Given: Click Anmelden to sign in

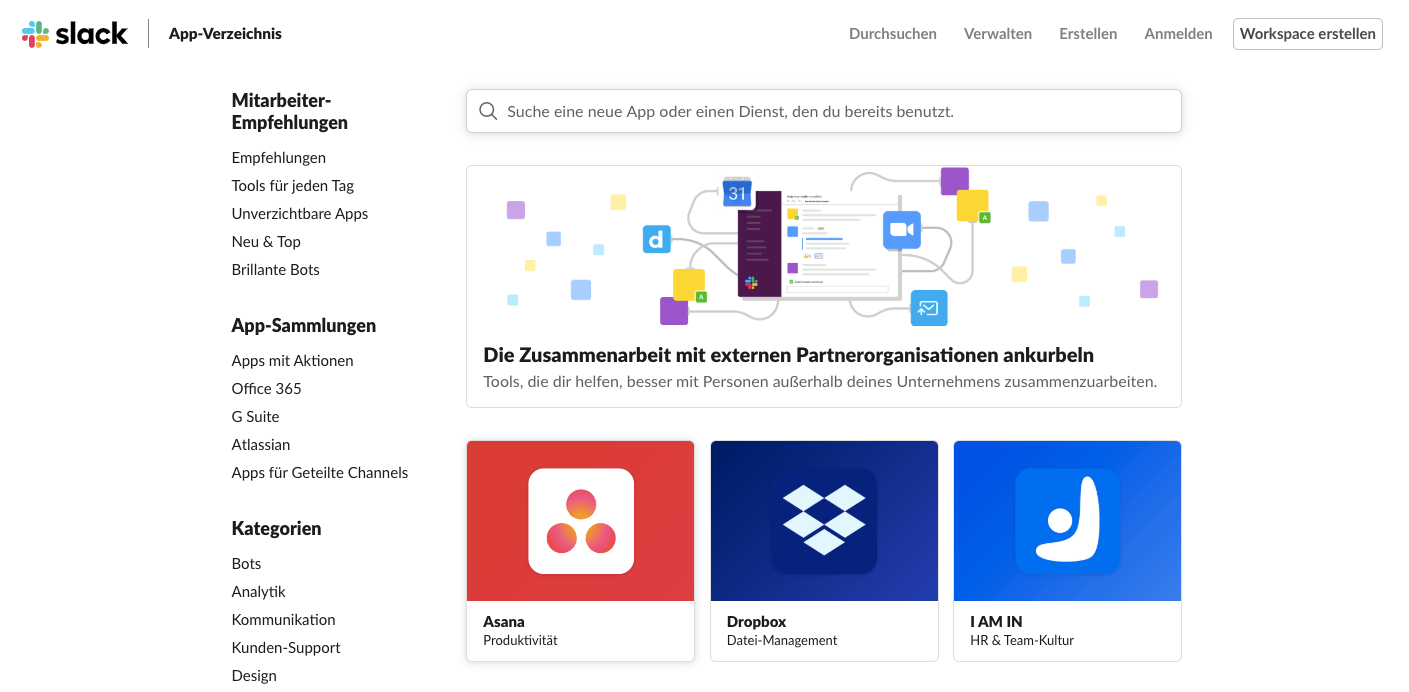Looking at the screenshot, I should [x=1178, y=33].
